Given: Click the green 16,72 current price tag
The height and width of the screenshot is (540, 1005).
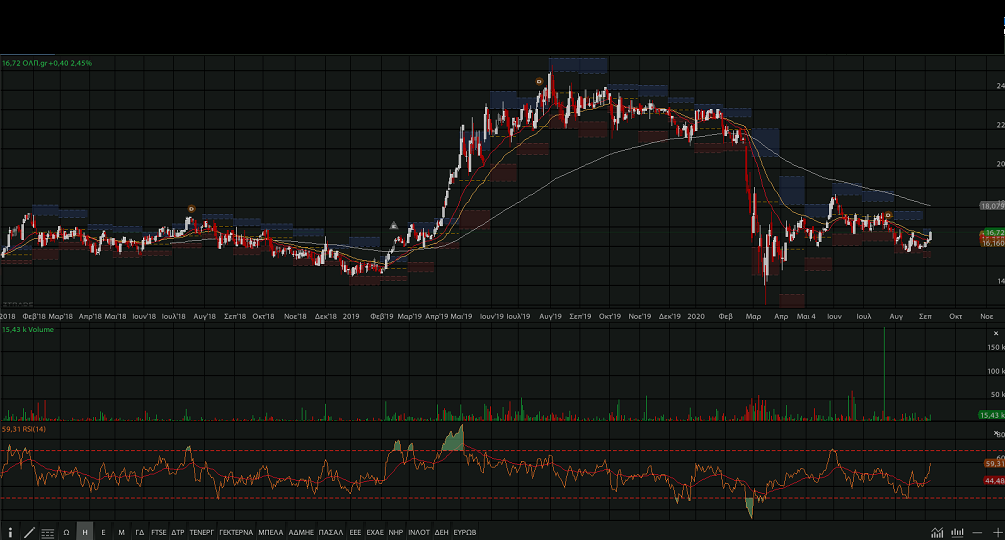Looking at the screenshot, I should point(993,233).
